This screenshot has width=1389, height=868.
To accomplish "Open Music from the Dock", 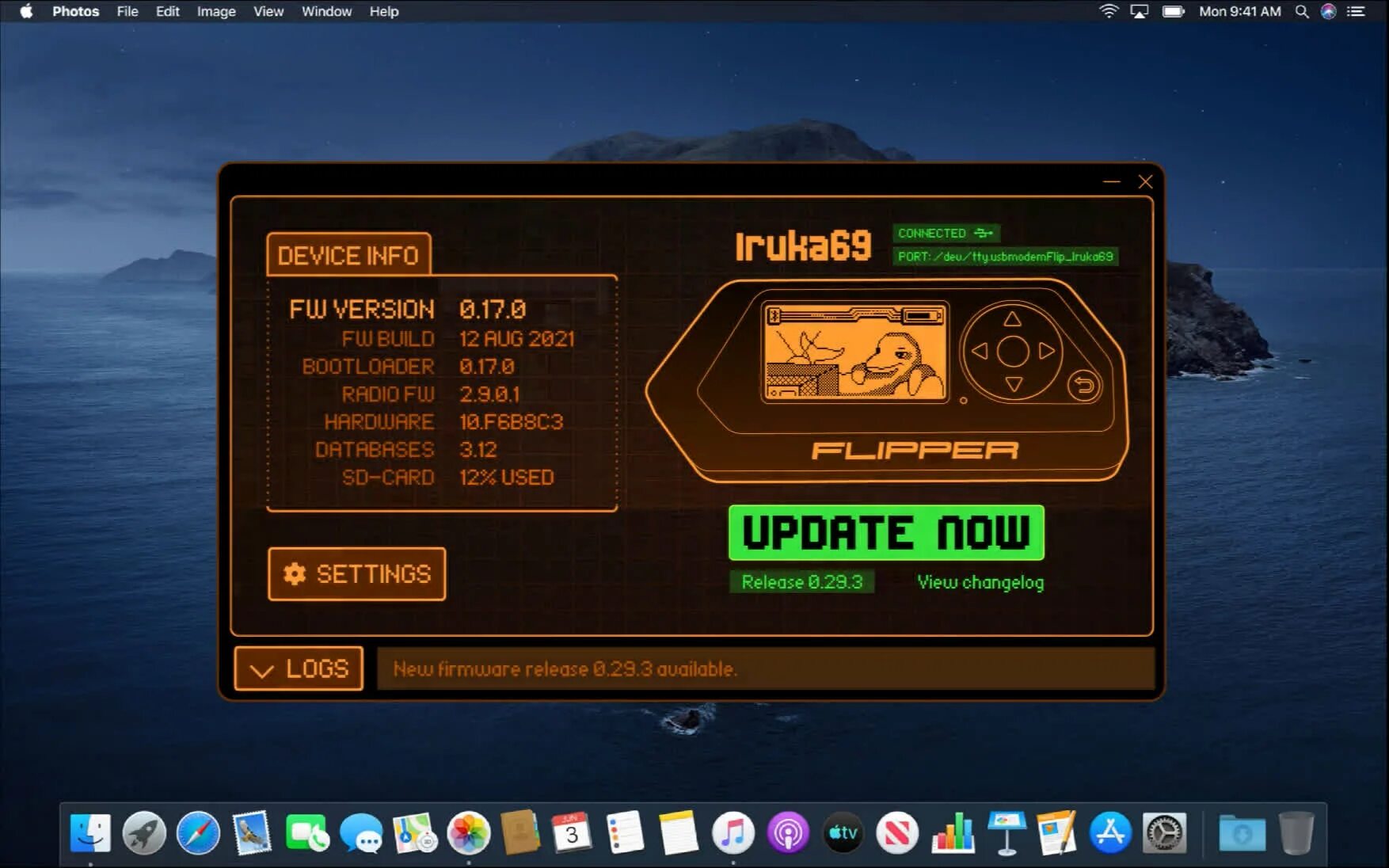I will point(733,833).
